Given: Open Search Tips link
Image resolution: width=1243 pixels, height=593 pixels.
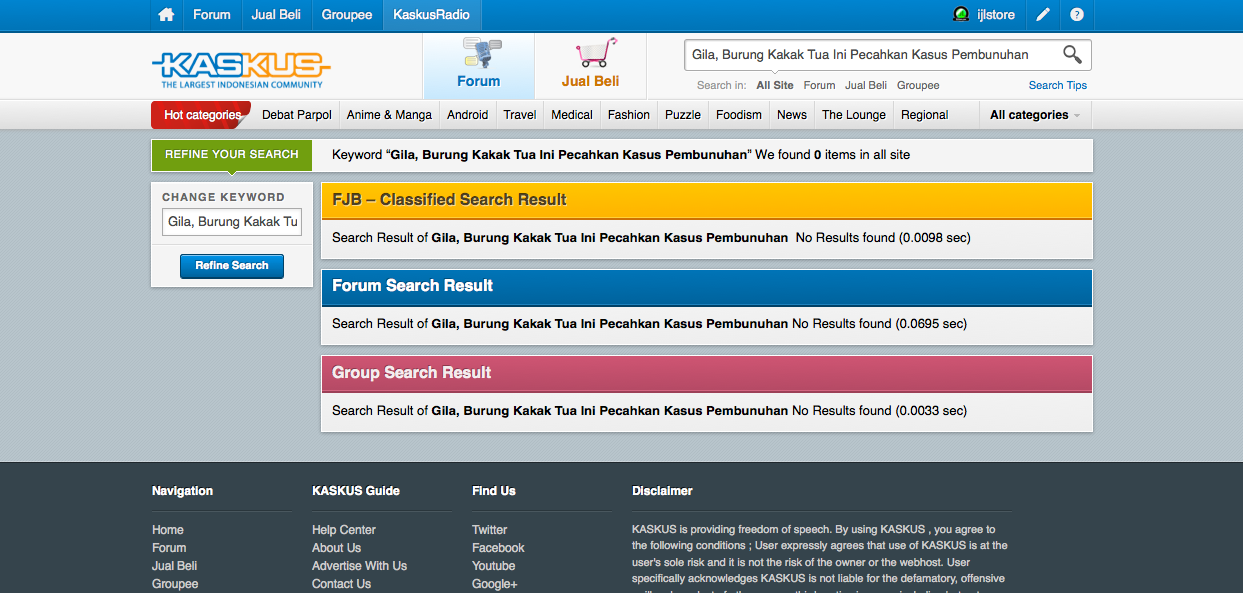Looking at the screenshot, I should click(x=1058, y=86).
